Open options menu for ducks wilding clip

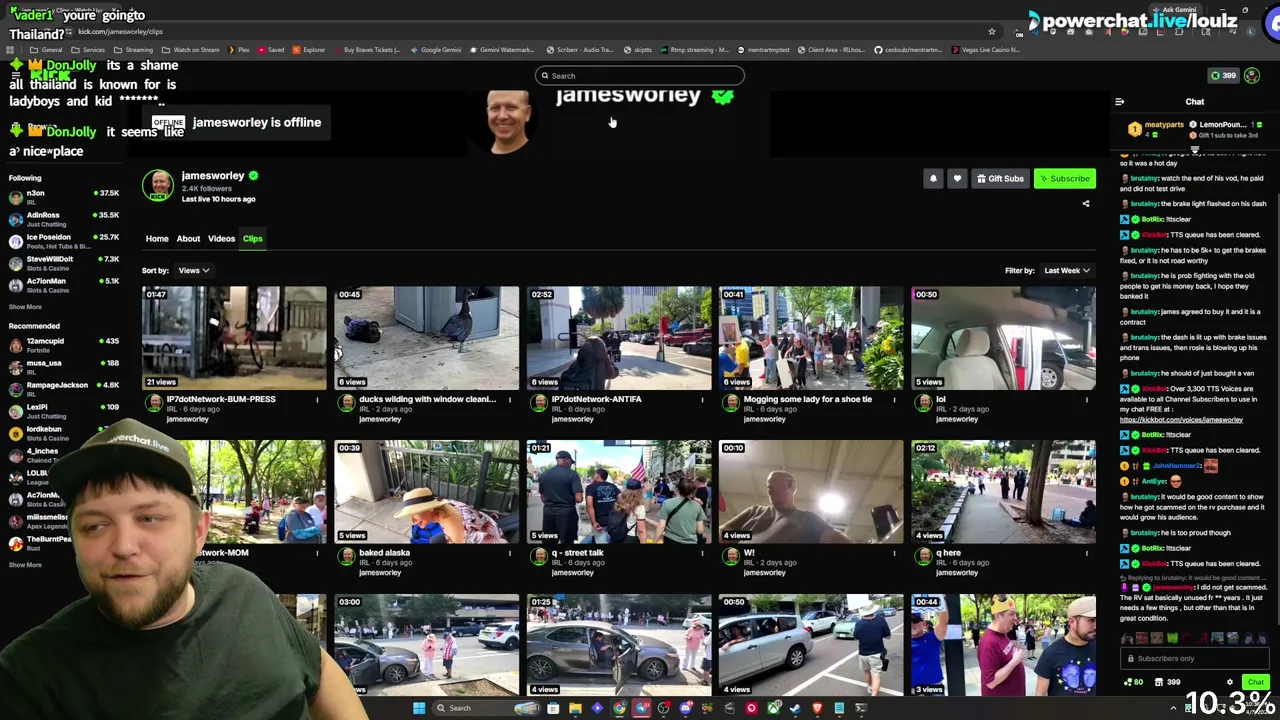pos(509,400)
